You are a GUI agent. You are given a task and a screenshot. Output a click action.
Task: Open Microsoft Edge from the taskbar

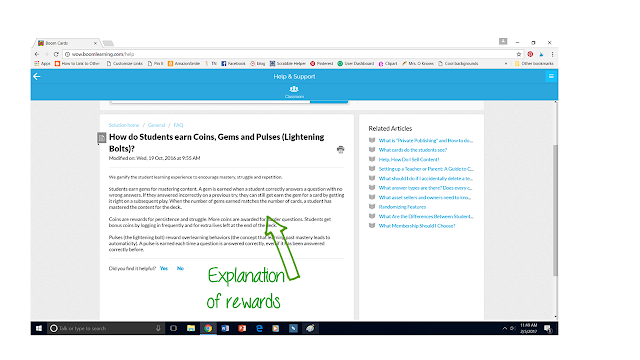[x=259, y=328]
